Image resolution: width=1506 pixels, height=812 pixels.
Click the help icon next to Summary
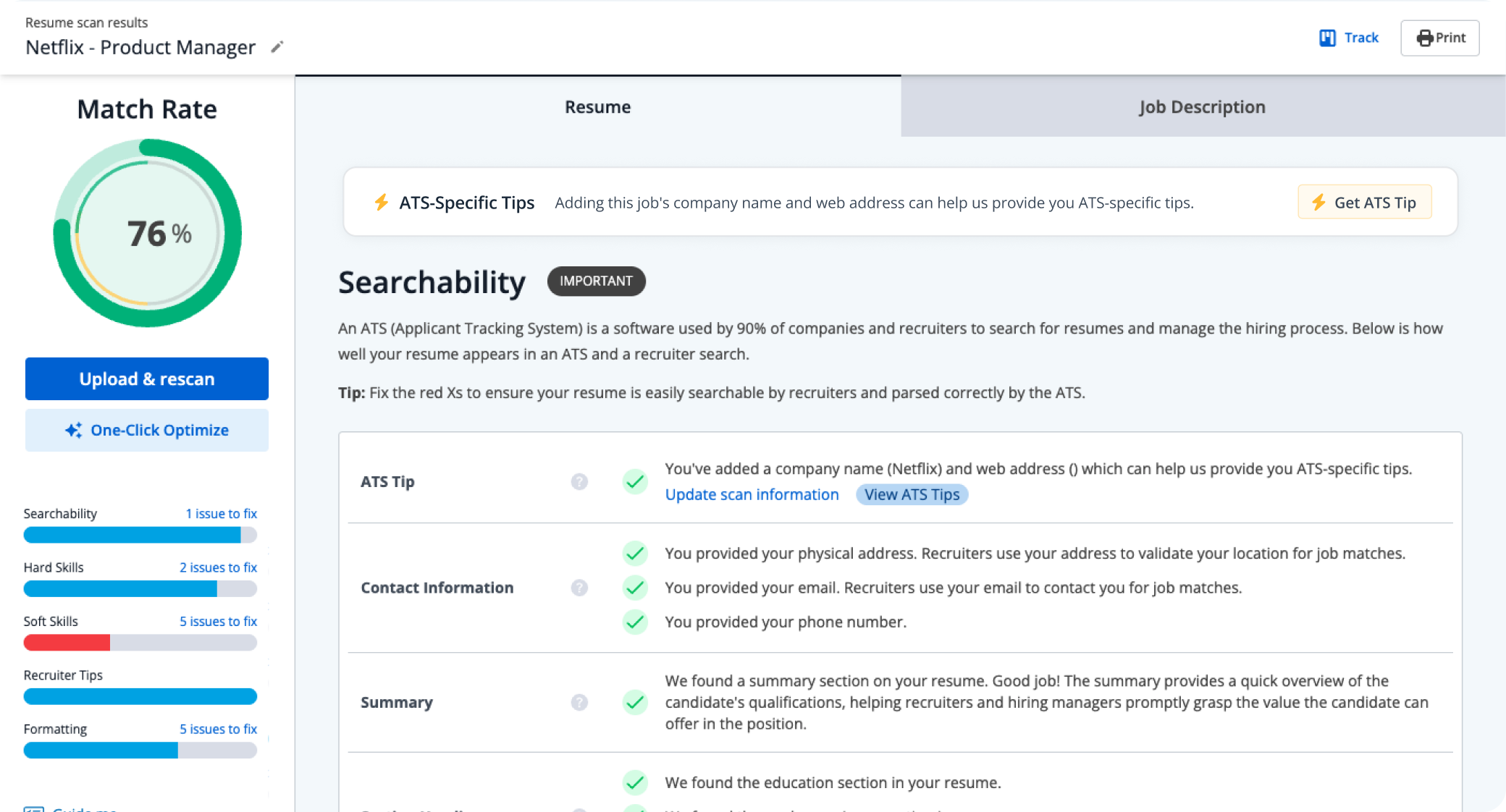point(579,702)
